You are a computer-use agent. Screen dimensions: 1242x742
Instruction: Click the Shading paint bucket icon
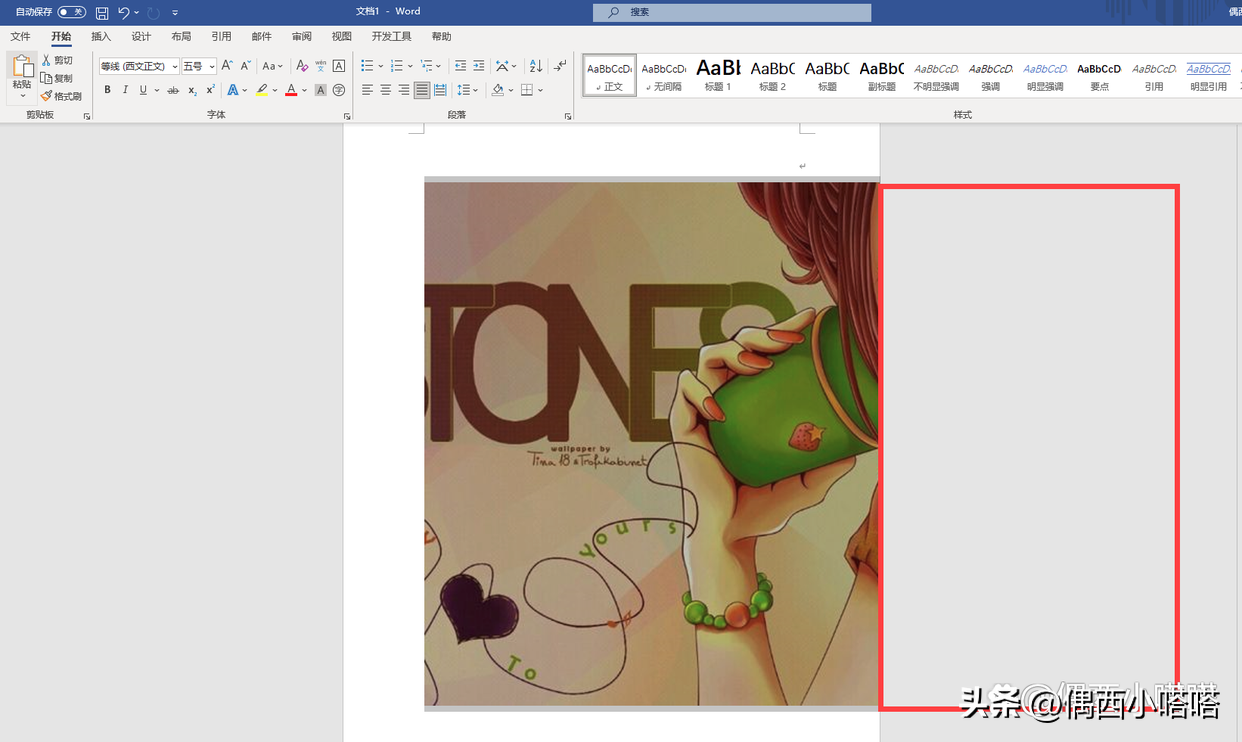(497, 90)
